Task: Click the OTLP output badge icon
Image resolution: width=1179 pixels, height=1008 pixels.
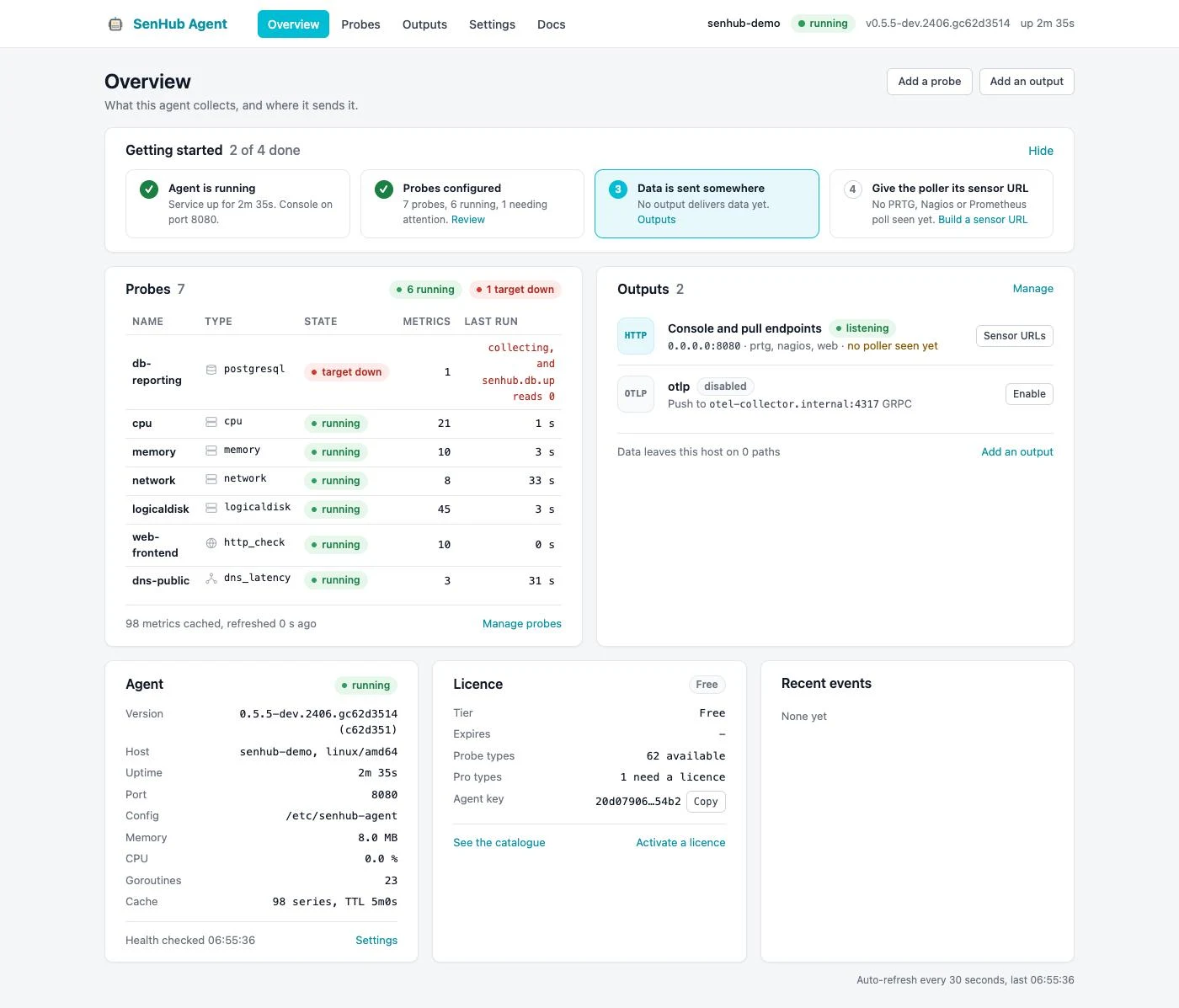Action: click(636, 394)
